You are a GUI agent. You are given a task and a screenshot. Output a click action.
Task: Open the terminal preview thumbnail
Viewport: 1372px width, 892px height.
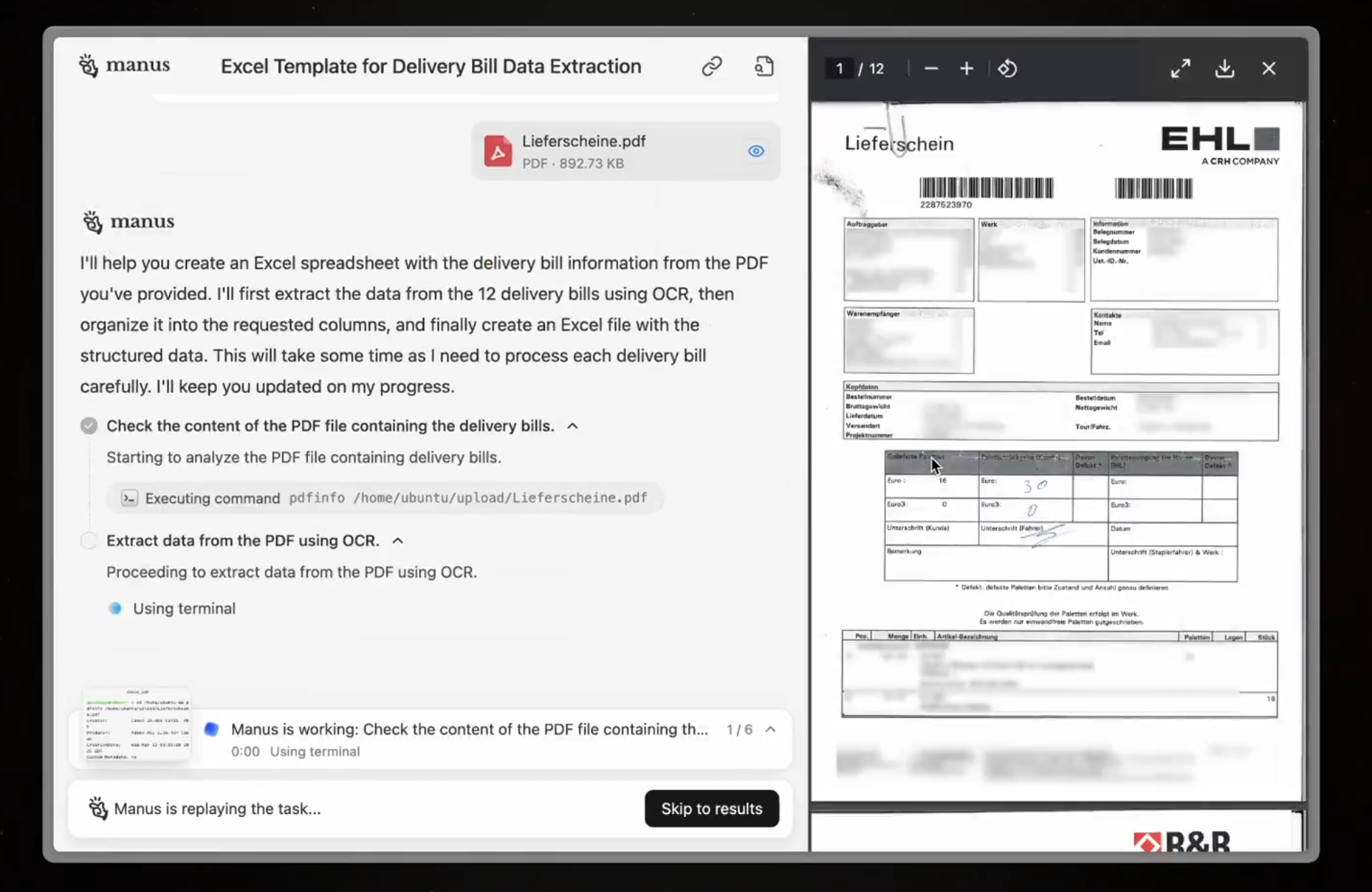point(137,724)
